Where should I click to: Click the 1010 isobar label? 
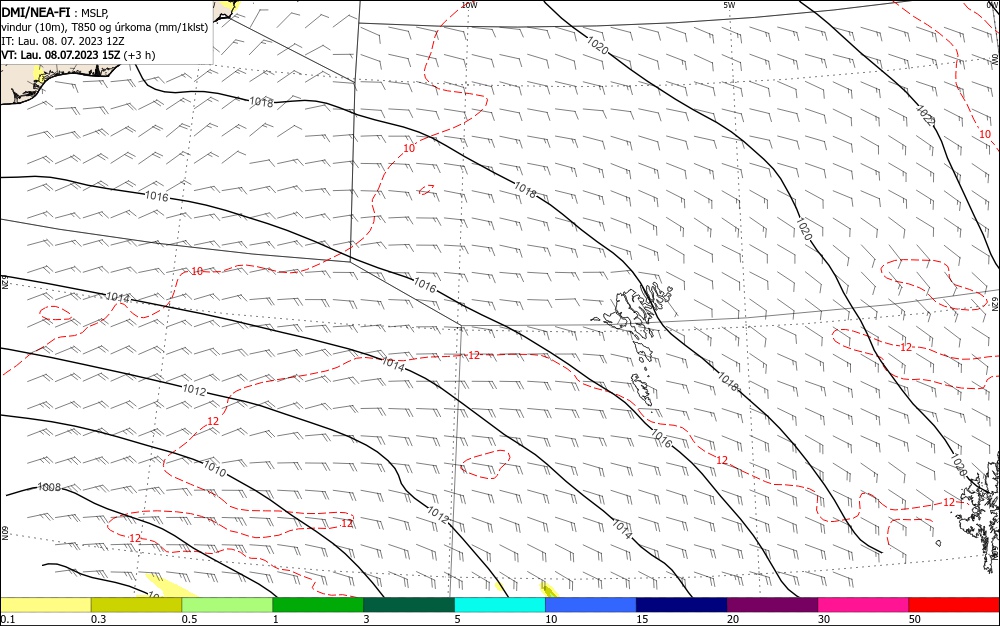[x=215, y=469]
